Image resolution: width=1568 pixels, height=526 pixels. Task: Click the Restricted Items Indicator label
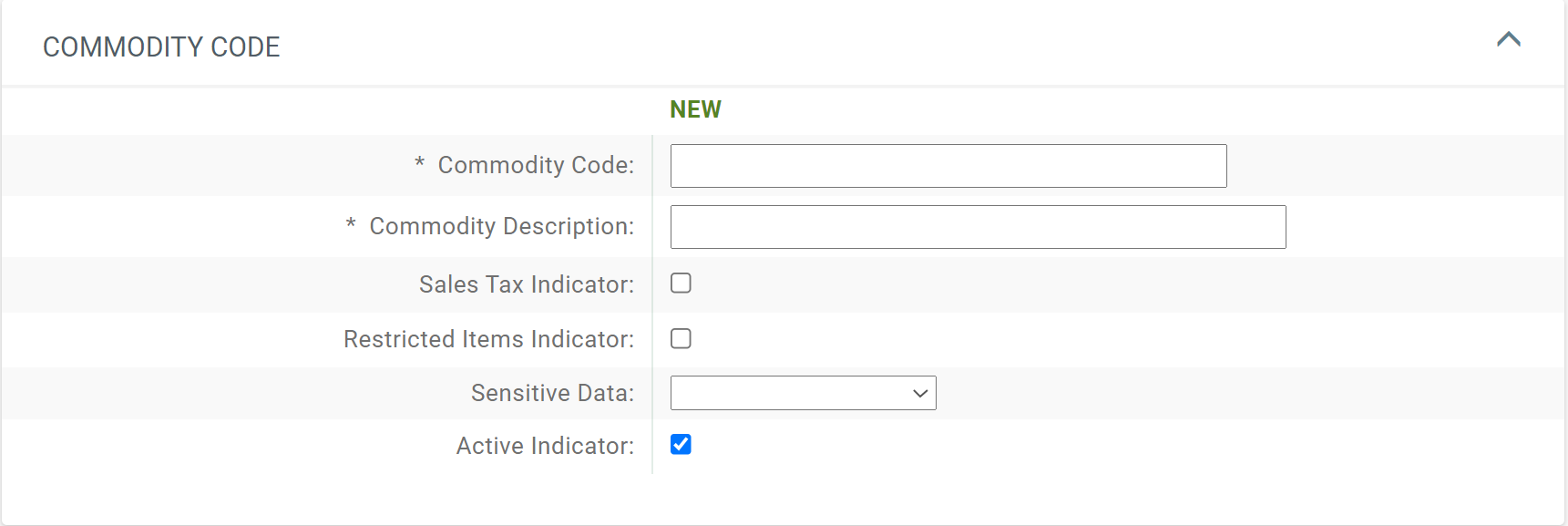[x=489, y=338]
